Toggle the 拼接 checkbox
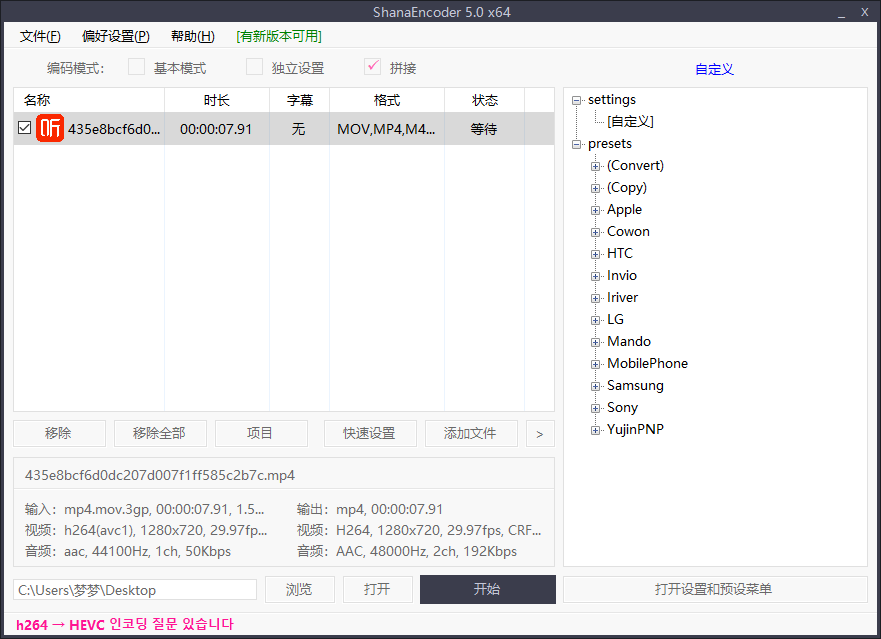 pos(373,67)
